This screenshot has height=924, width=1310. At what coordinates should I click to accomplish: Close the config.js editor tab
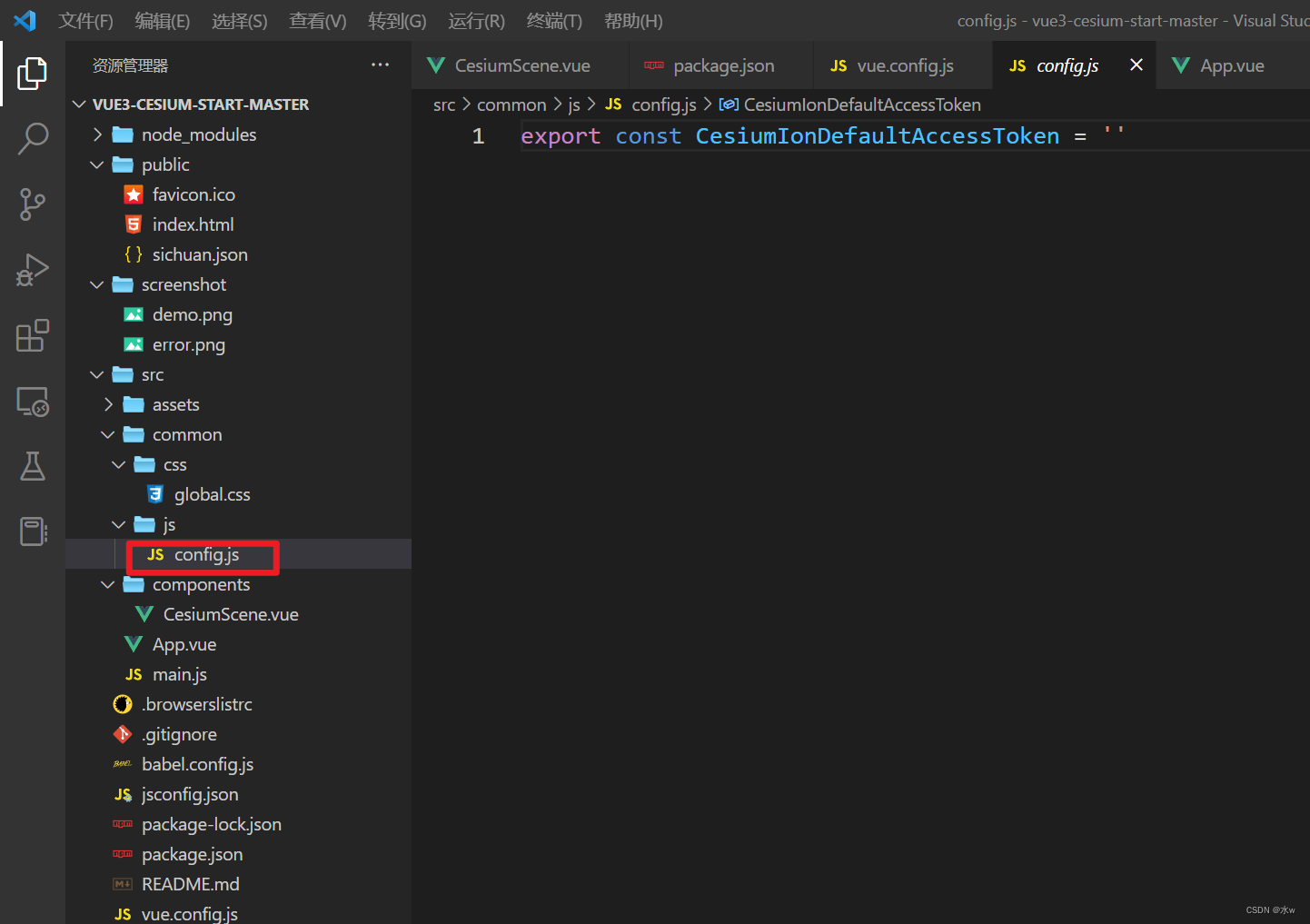[x=1136, y=65]
